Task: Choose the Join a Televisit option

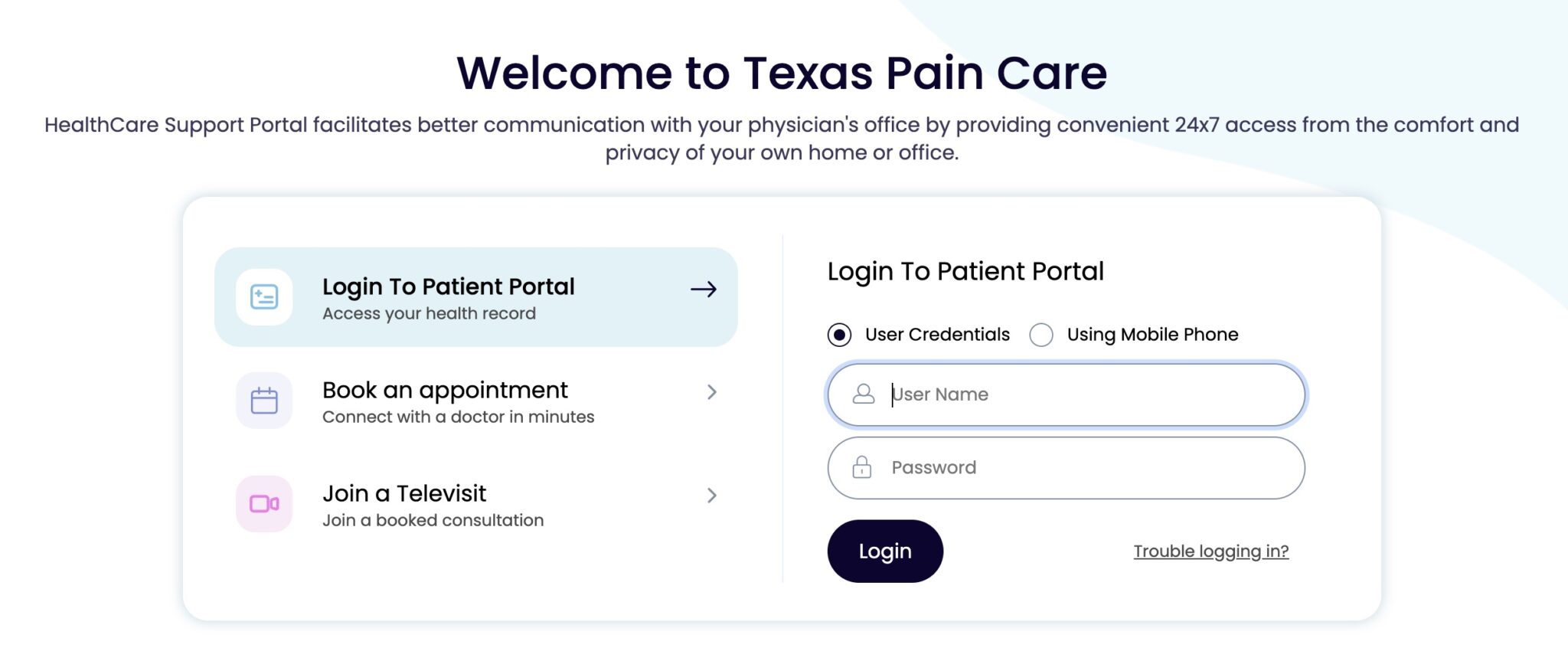Action: tap(404, 493)
